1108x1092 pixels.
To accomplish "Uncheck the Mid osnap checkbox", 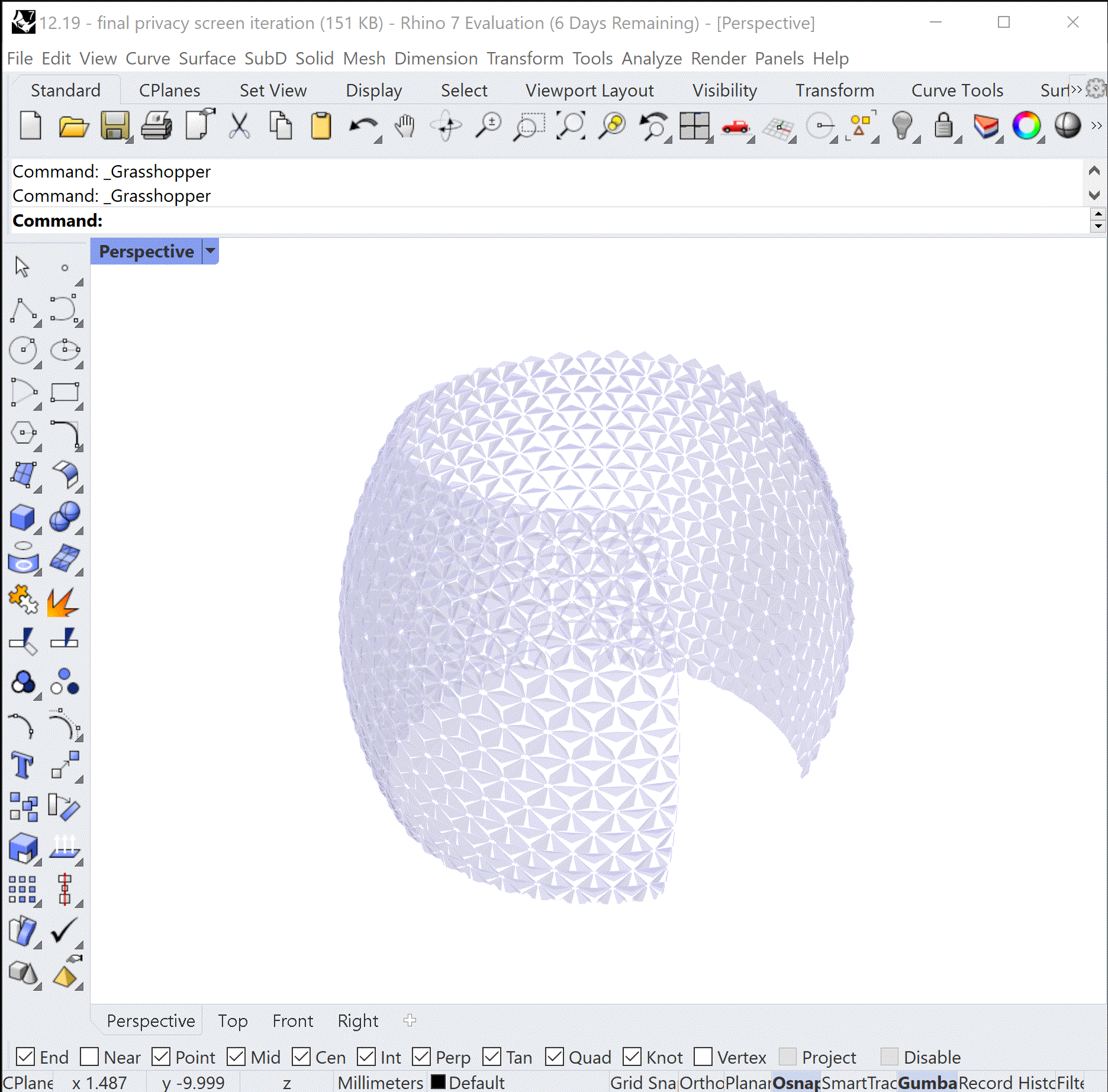I will click(x=236, y=1056).
